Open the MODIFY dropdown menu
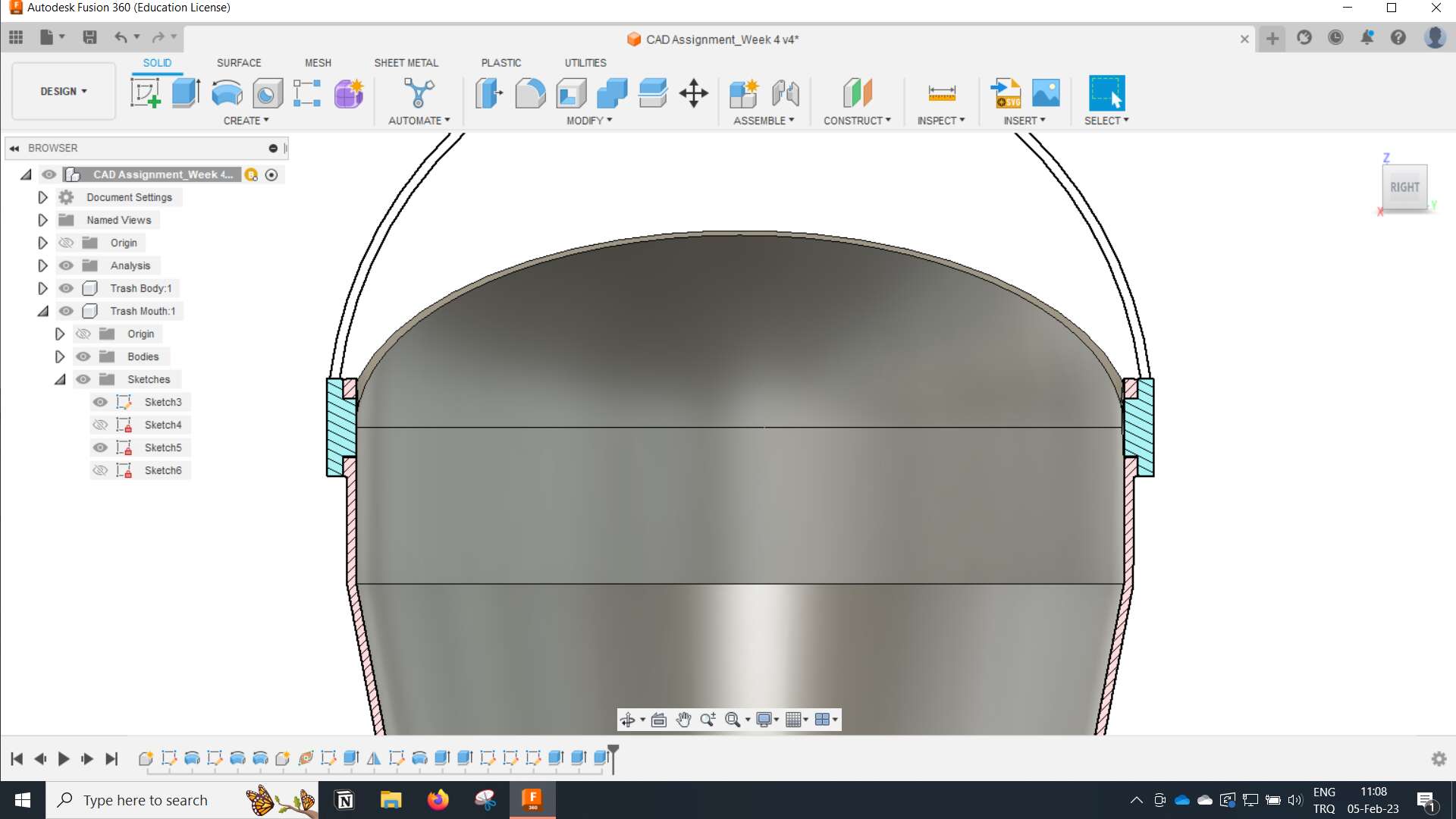The height and width of the screenshot is (819, 1456). point(589,121)
